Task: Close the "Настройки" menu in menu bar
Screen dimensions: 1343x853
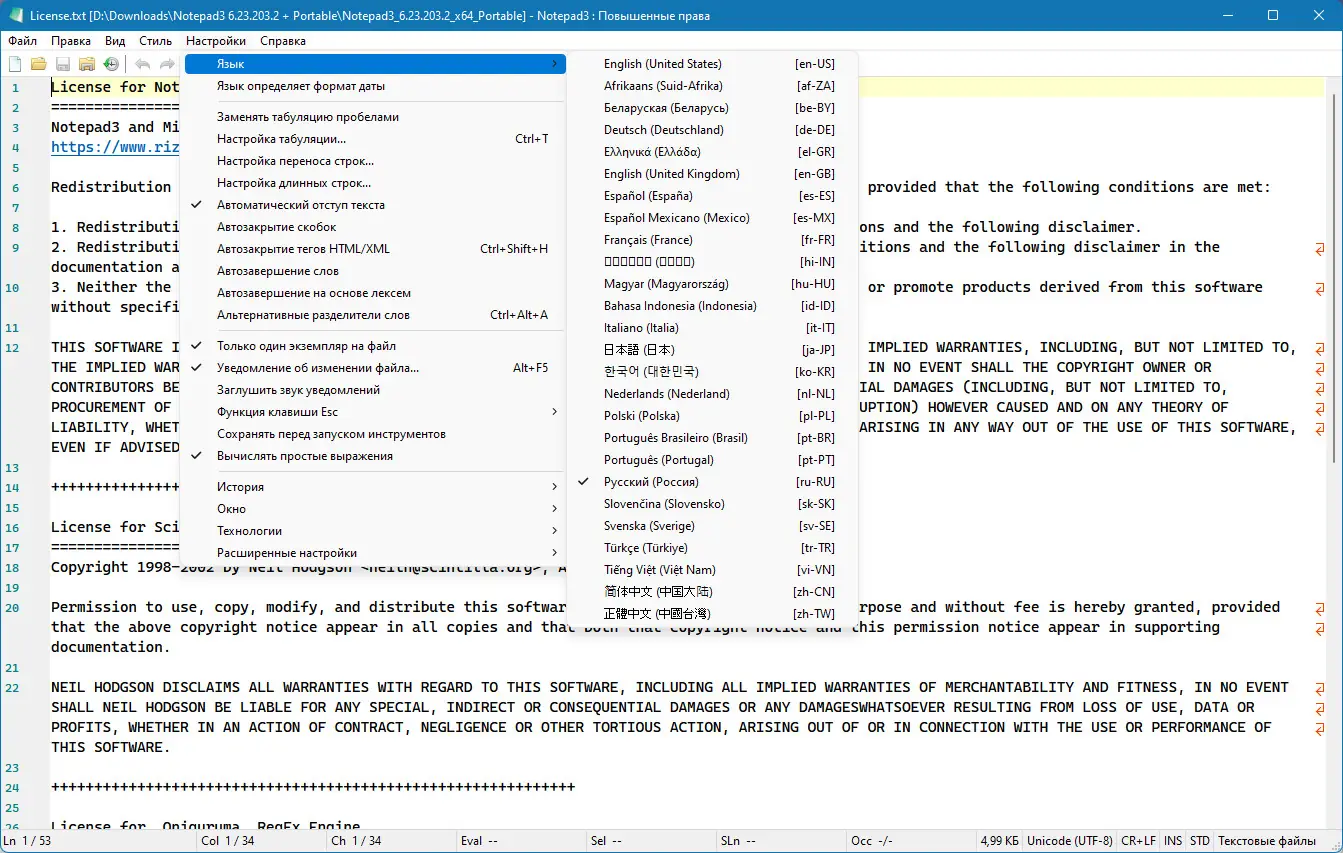Action: point(216,41)
